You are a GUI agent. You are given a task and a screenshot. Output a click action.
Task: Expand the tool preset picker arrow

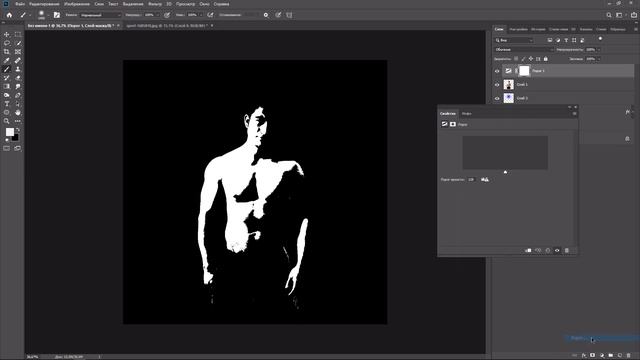30,15
